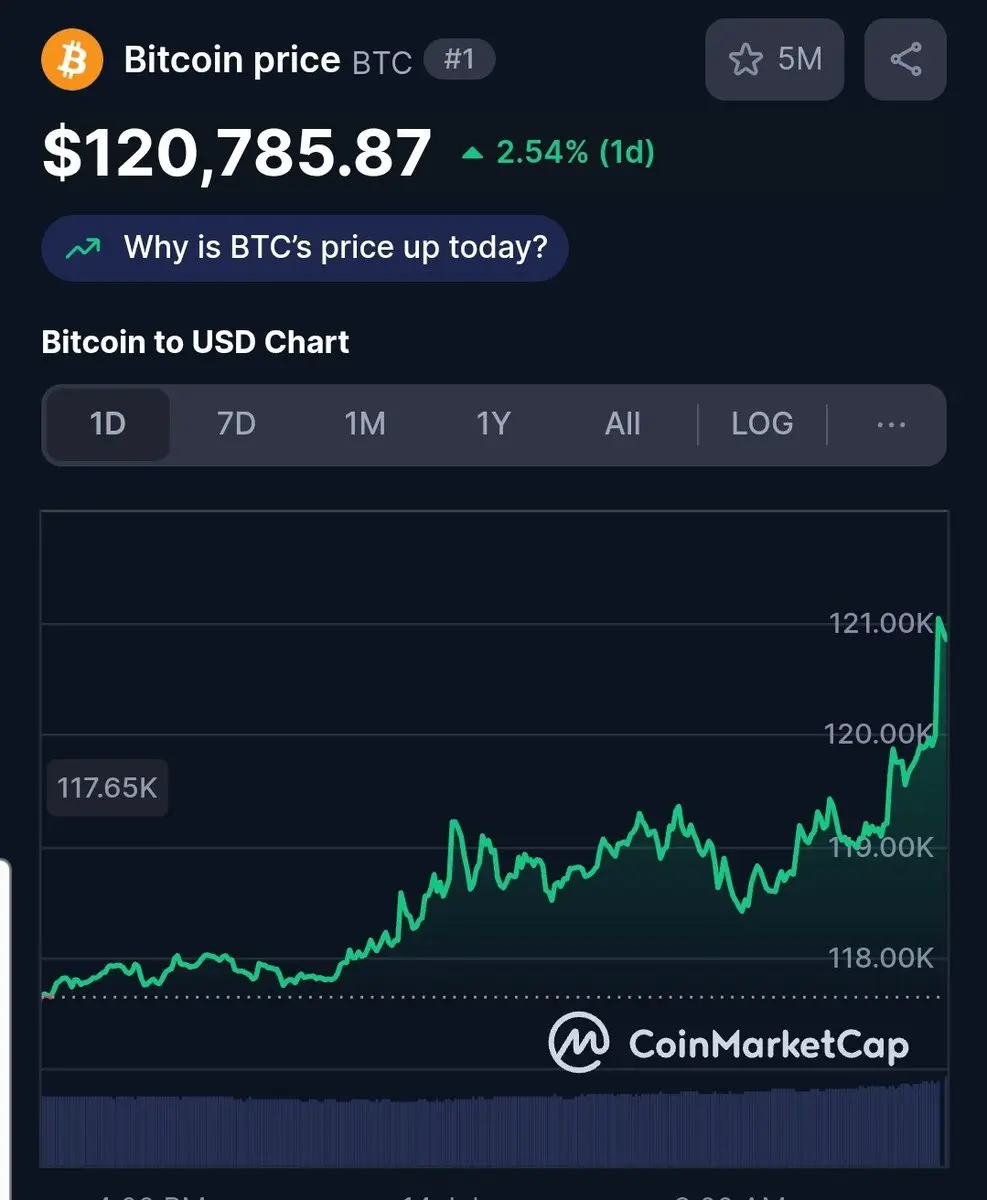Viewport: 987px width, 1200px height.
Task: Click the orange Bitcoin logo icon
Action: pyautogui.click(x=72, y=60)
